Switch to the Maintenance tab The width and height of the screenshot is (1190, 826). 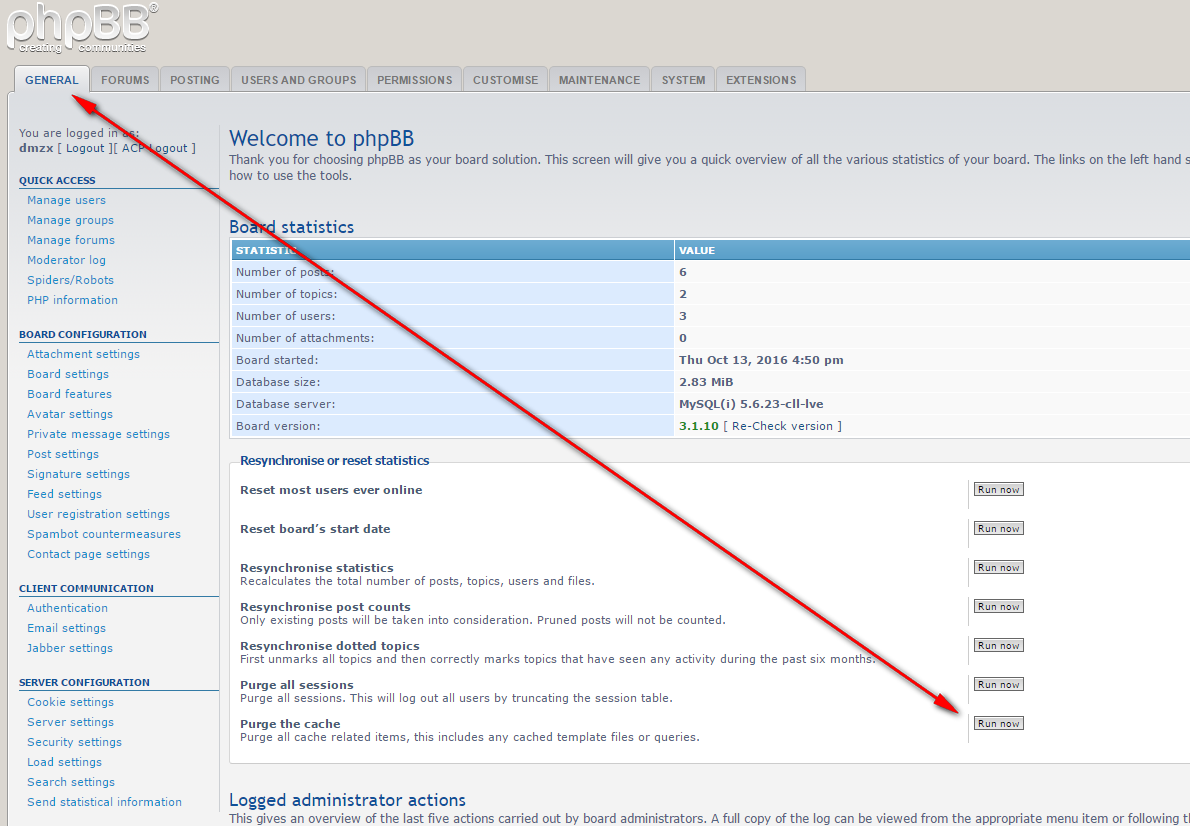pyautogui.click(x=599, y=80)
